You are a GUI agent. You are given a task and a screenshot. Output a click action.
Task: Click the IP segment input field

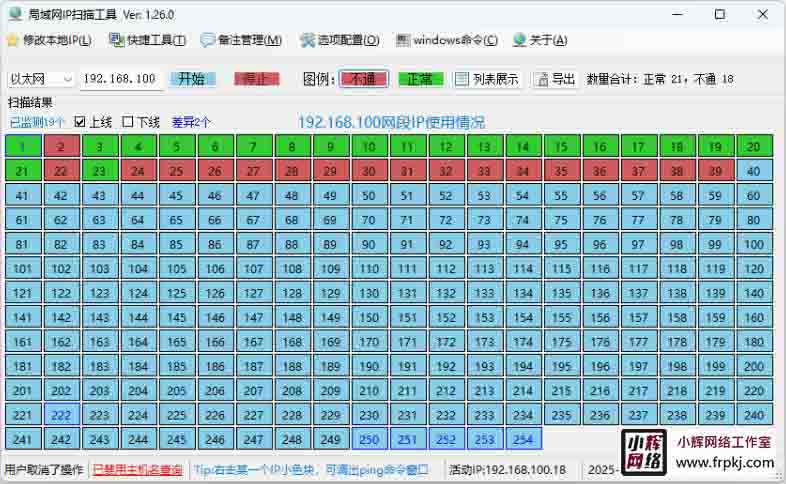click(120, 79)
